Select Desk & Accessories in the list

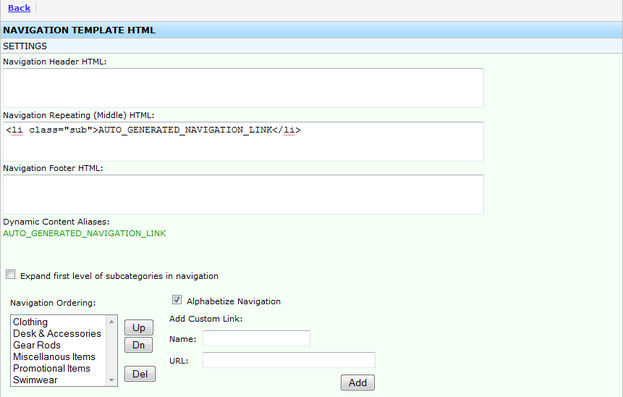tap(57, 333)
